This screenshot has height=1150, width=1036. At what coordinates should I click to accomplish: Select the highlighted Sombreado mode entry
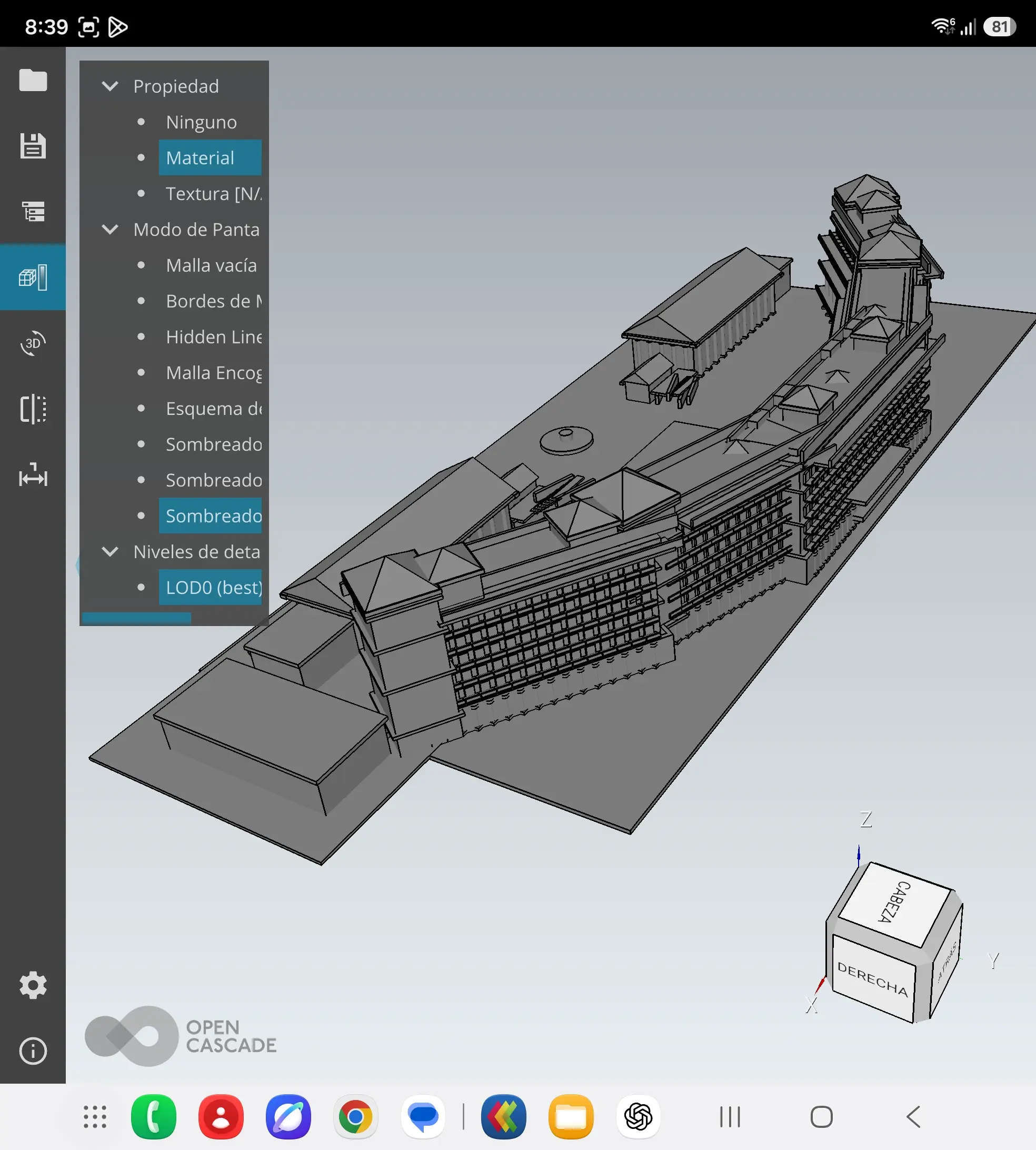click(210, 516)
